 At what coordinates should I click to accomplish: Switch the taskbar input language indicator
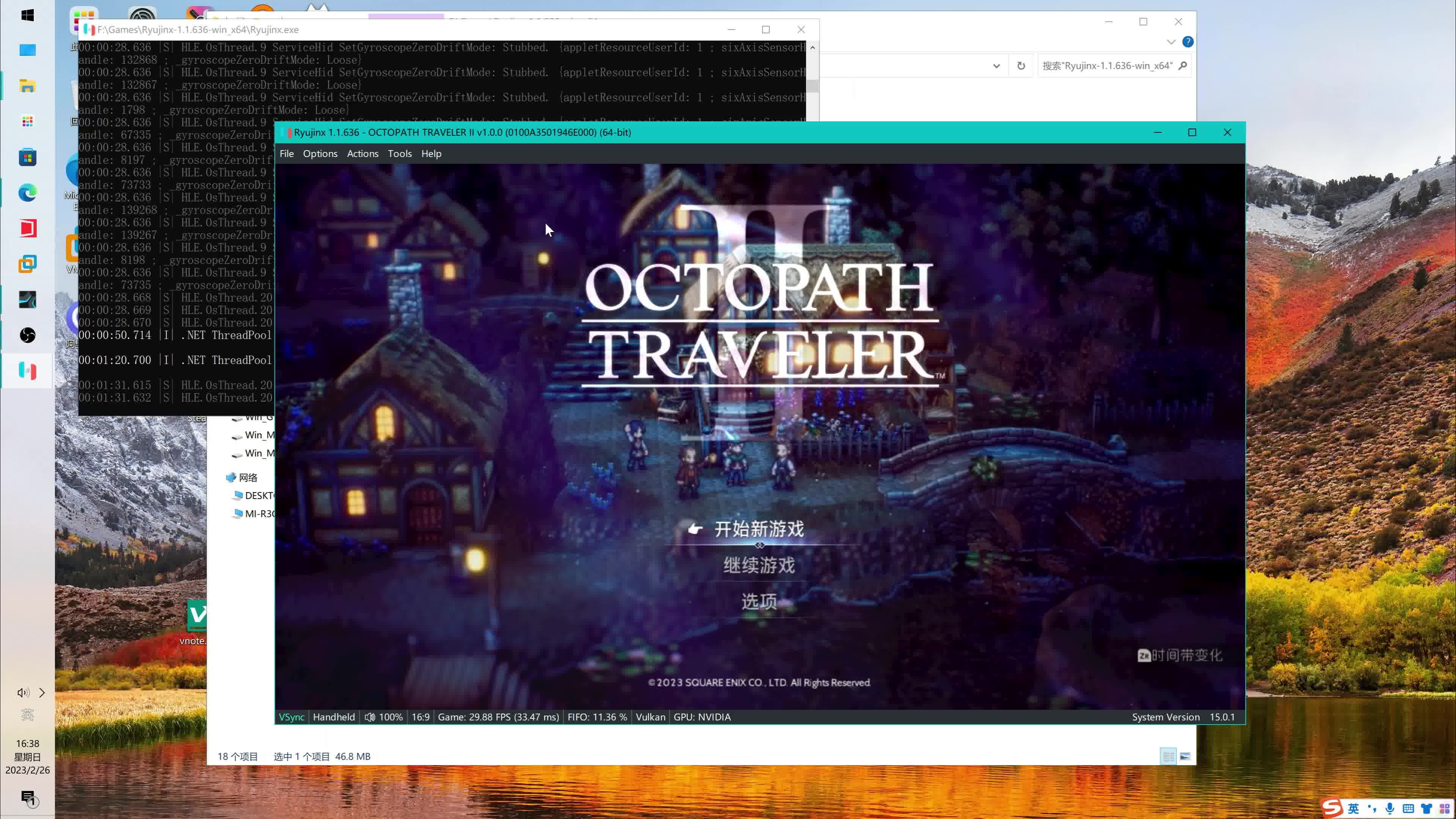coord(27,715)
